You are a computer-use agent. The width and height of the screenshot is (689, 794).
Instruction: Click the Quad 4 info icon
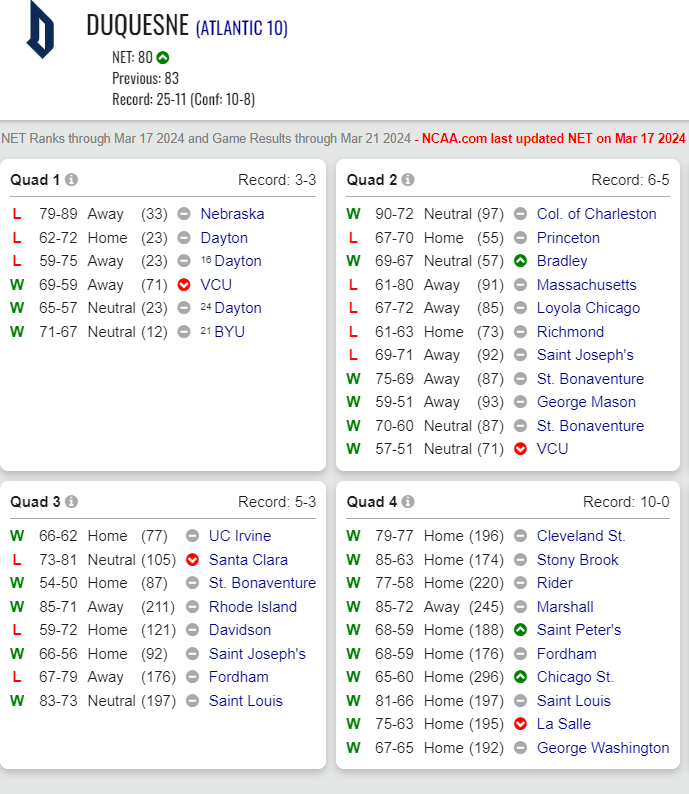point(408,502)
